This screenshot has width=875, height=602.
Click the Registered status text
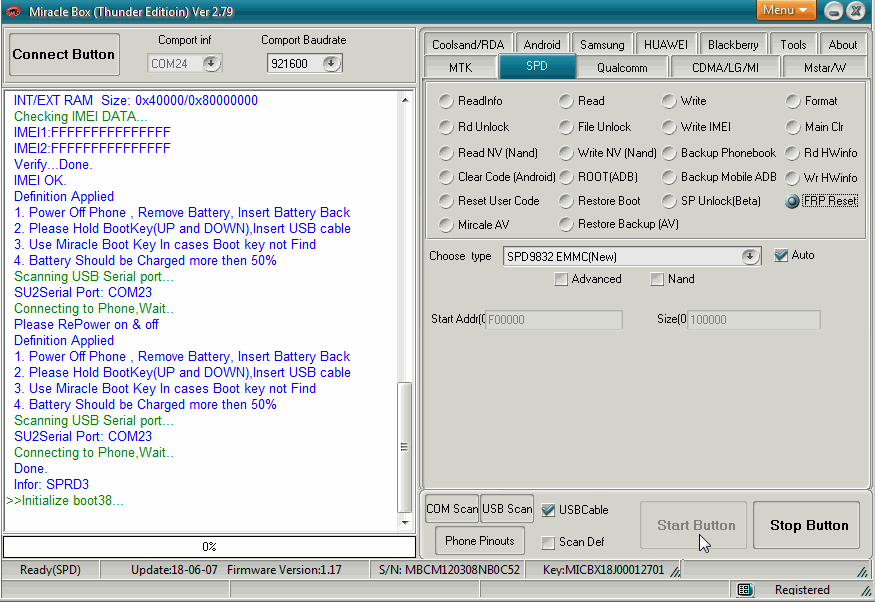(x=802, y=590)
